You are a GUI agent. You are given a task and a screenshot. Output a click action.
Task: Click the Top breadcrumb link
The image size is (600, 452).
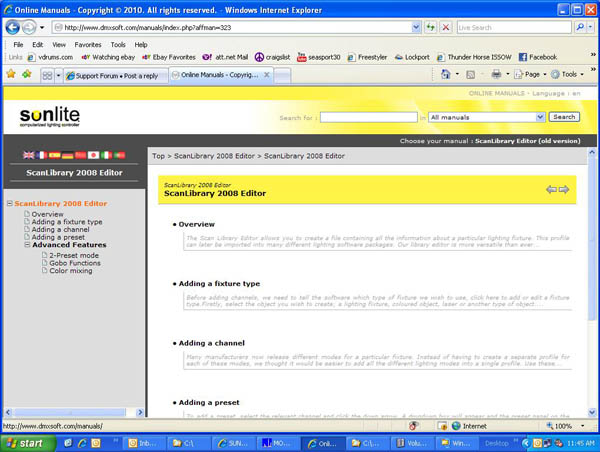158,156
